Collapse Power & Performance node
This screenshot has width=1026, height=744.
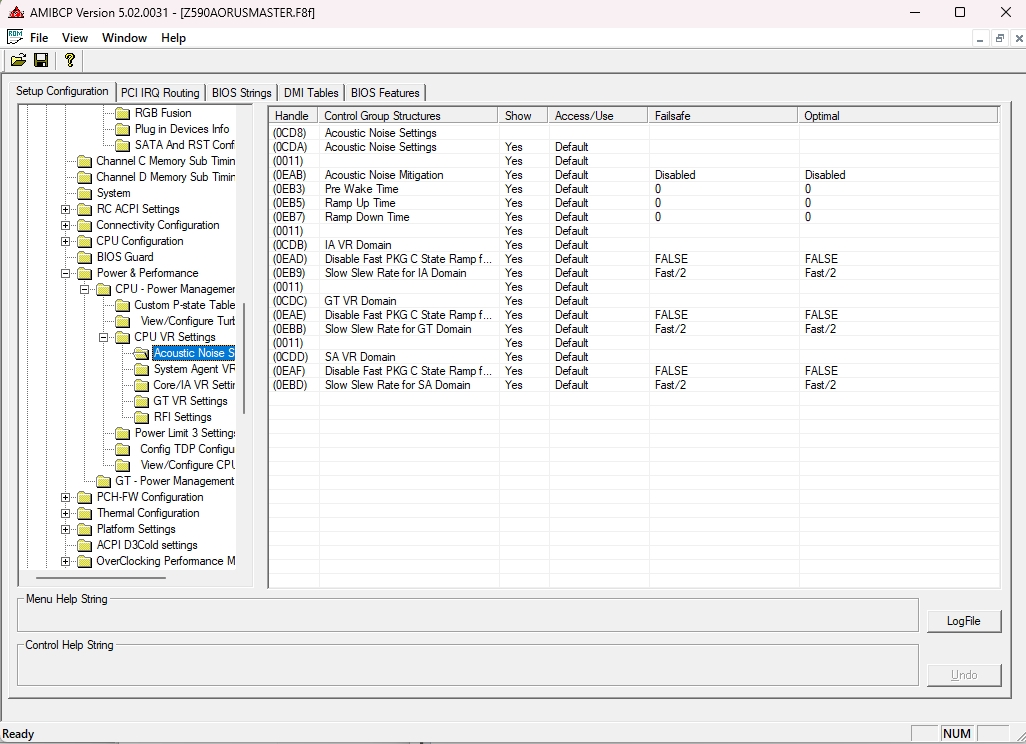point(65,274)
